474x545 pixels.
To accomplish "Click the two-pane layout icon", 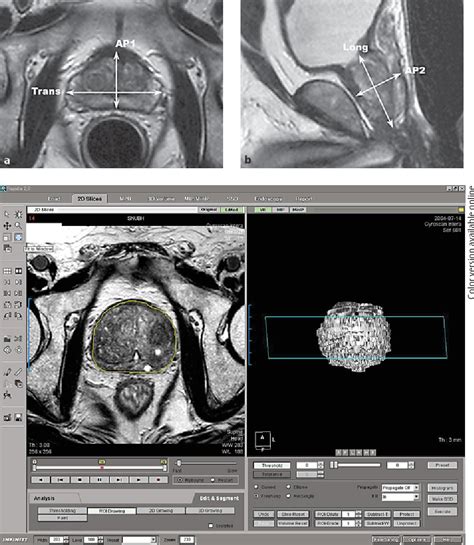I will coord(18,271).
